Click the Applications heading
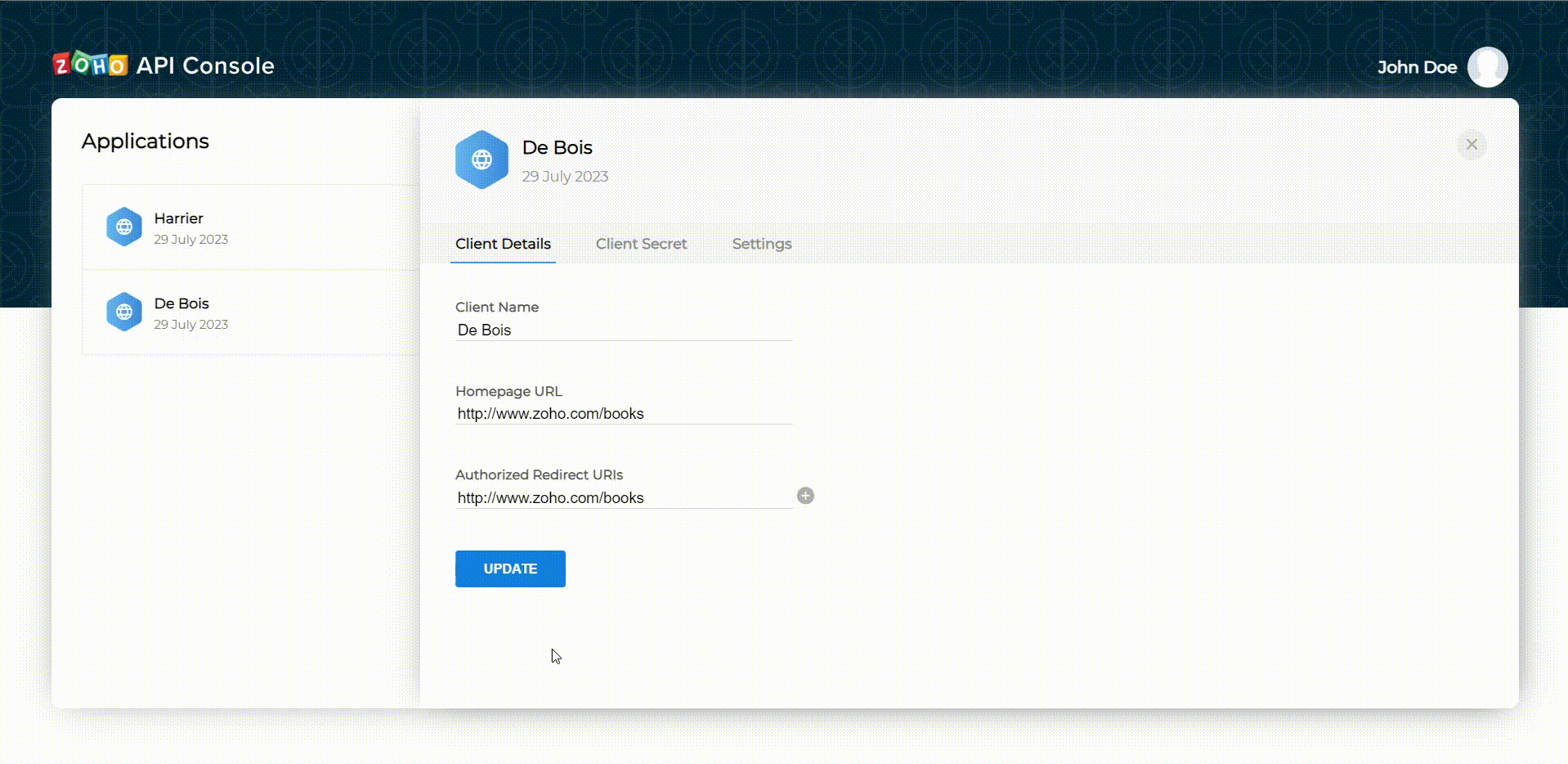Image resolution: width=1568 pixels, height=764 pixels. pos(146,142)
